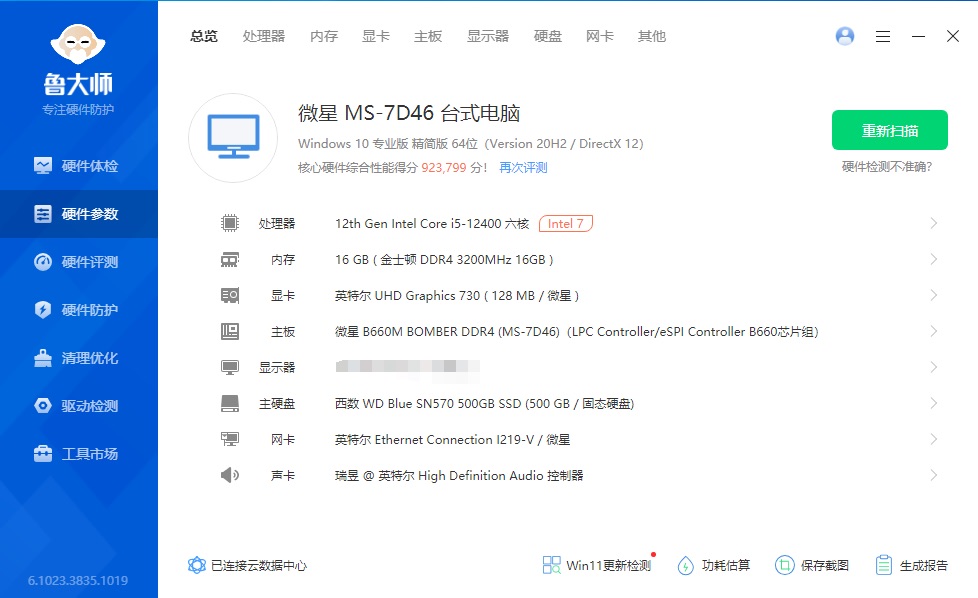The height and width of the screenshot is (598, 978).
Task: Switch to the 显卡 tab
Action: (376, 36)
